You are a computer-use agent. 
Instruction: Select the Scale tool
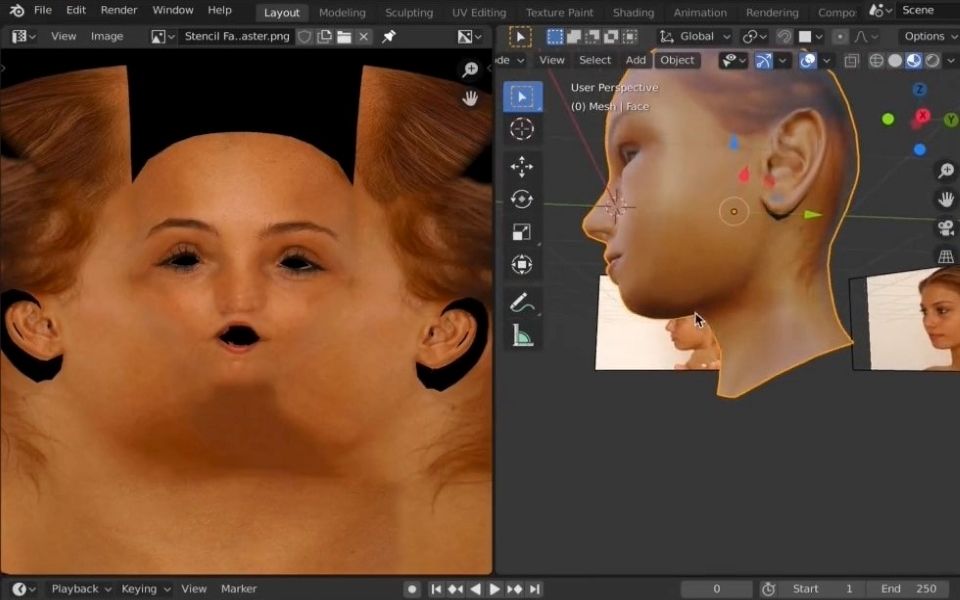tap(521, 232)
